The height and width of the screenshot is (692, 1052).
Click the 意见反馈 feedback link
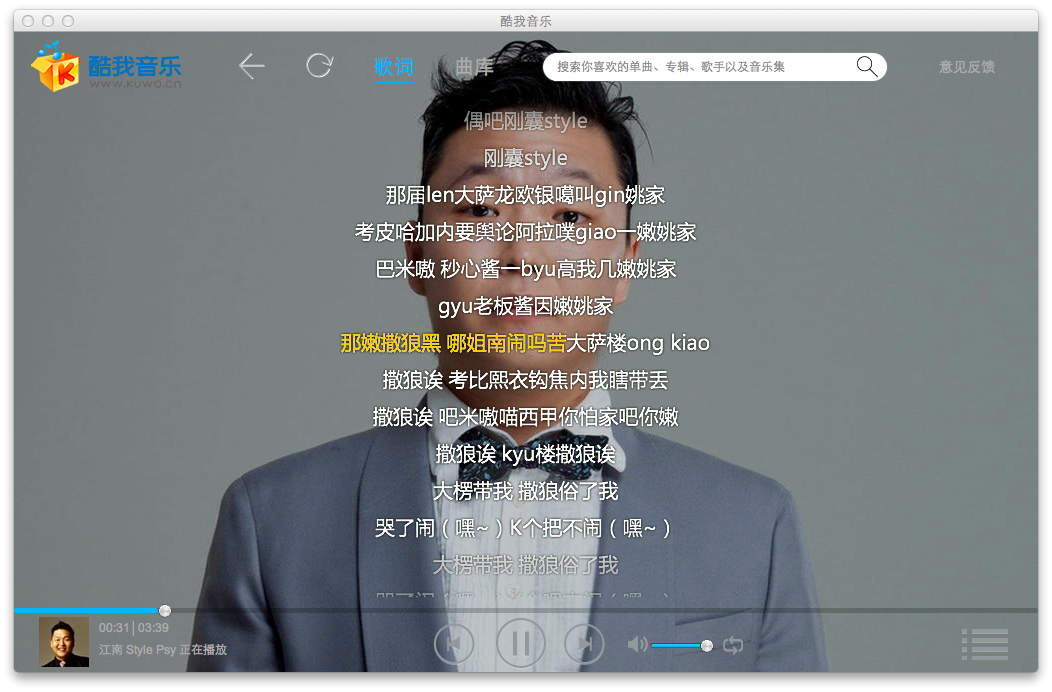point(966,68)
